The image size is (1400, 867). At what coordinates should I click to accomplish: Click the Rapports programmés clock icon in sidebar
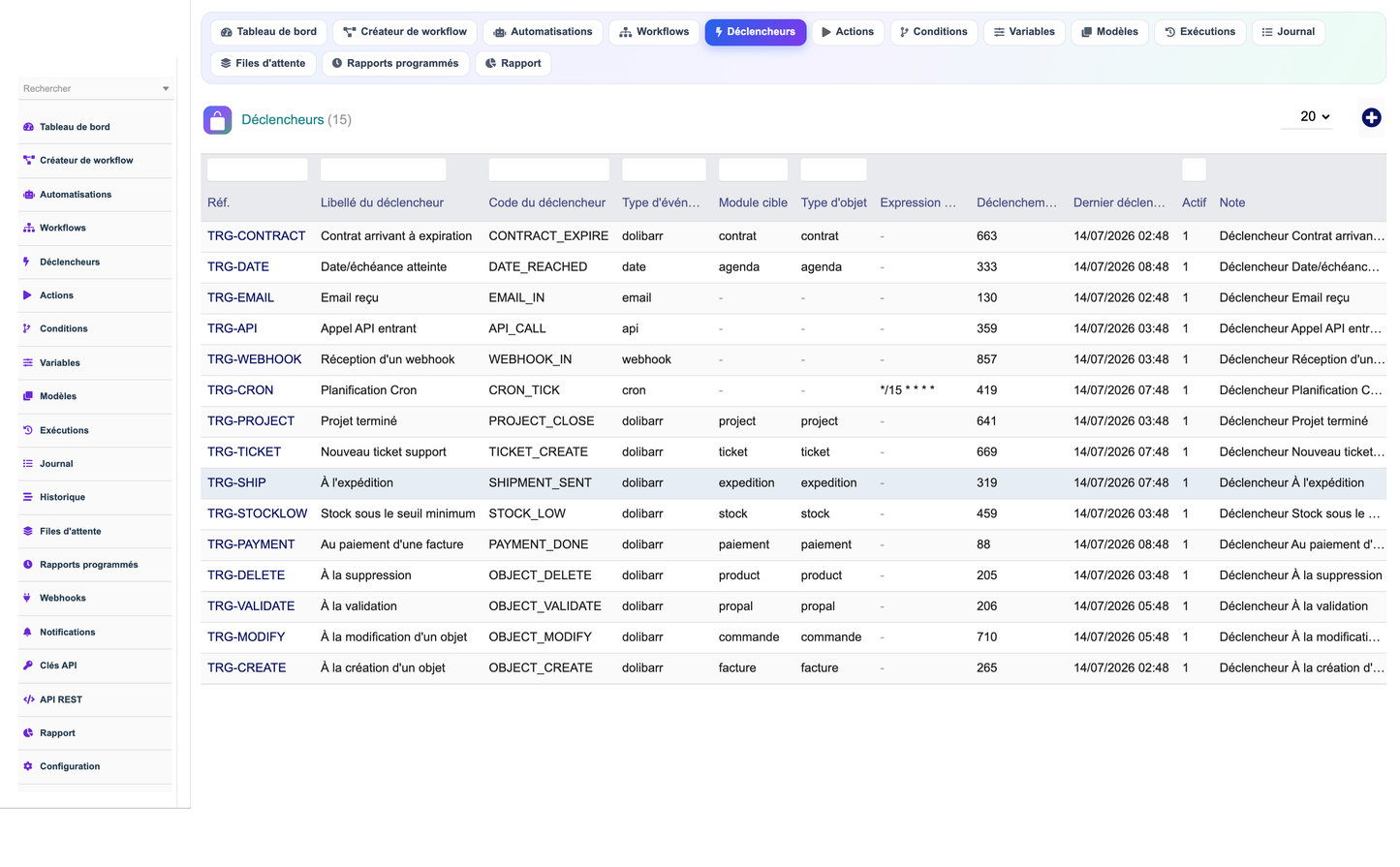(27, 565)
